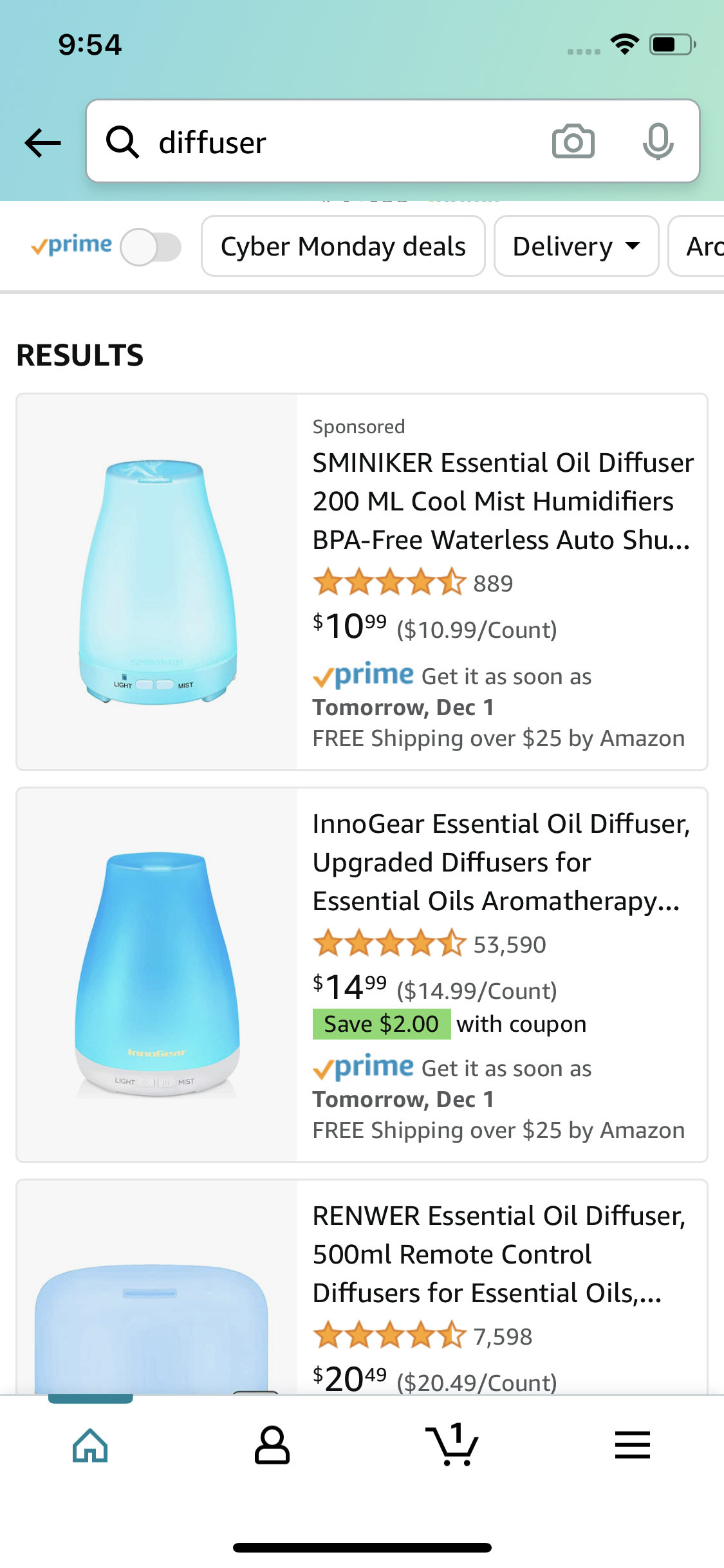724x1568 pixels.
Task: Open the shopping cart
Action: 452,1446
